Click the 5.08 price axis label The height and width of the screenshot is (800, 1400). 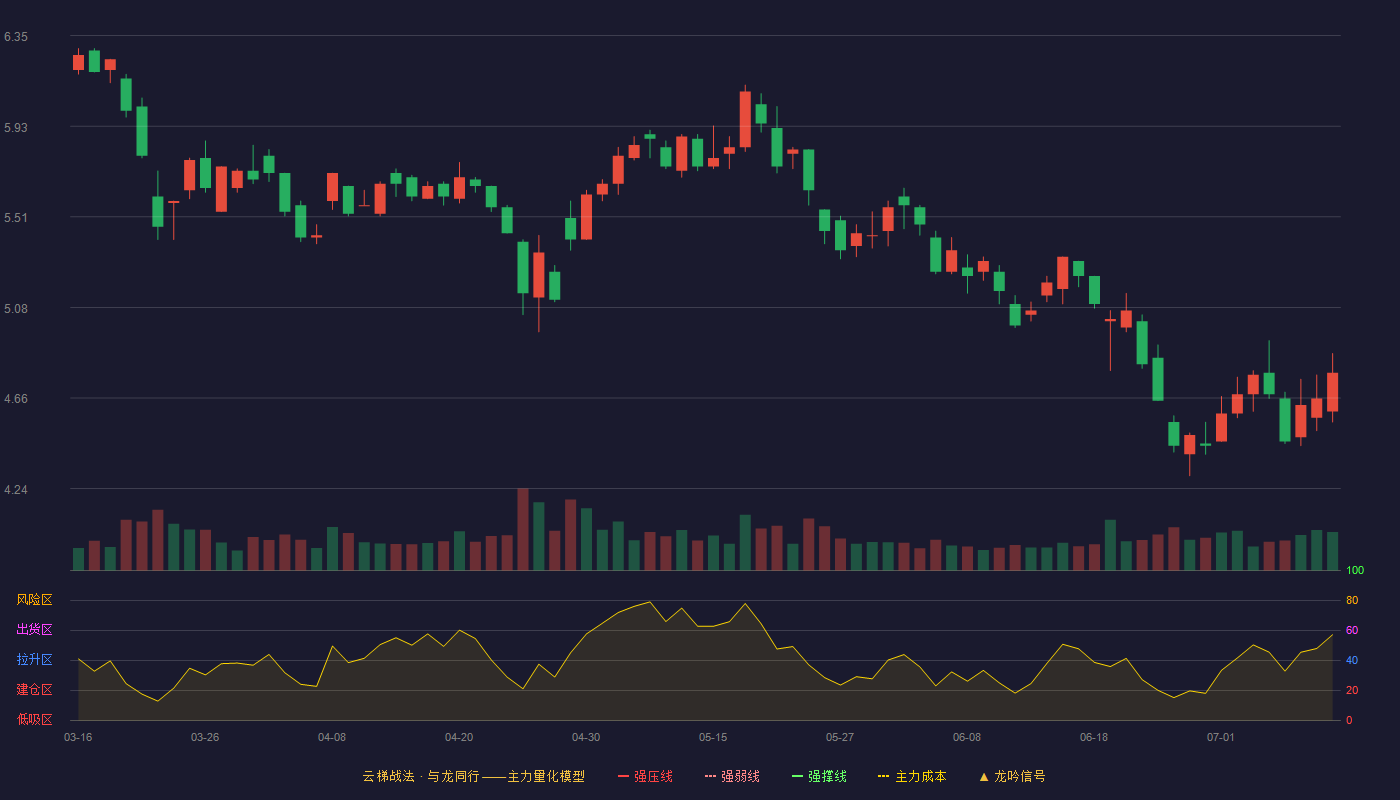16,309
